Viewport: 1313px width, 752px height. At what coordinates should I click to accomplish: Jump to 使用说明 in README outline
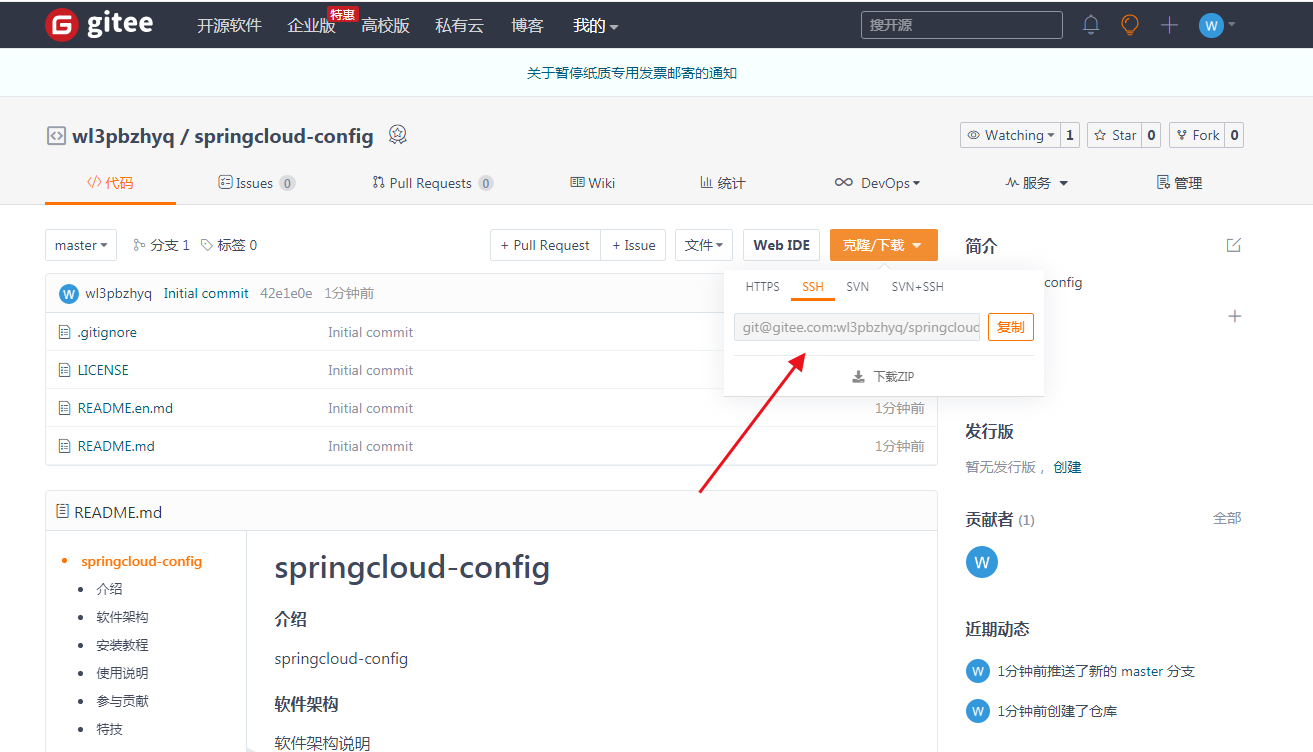122,673
